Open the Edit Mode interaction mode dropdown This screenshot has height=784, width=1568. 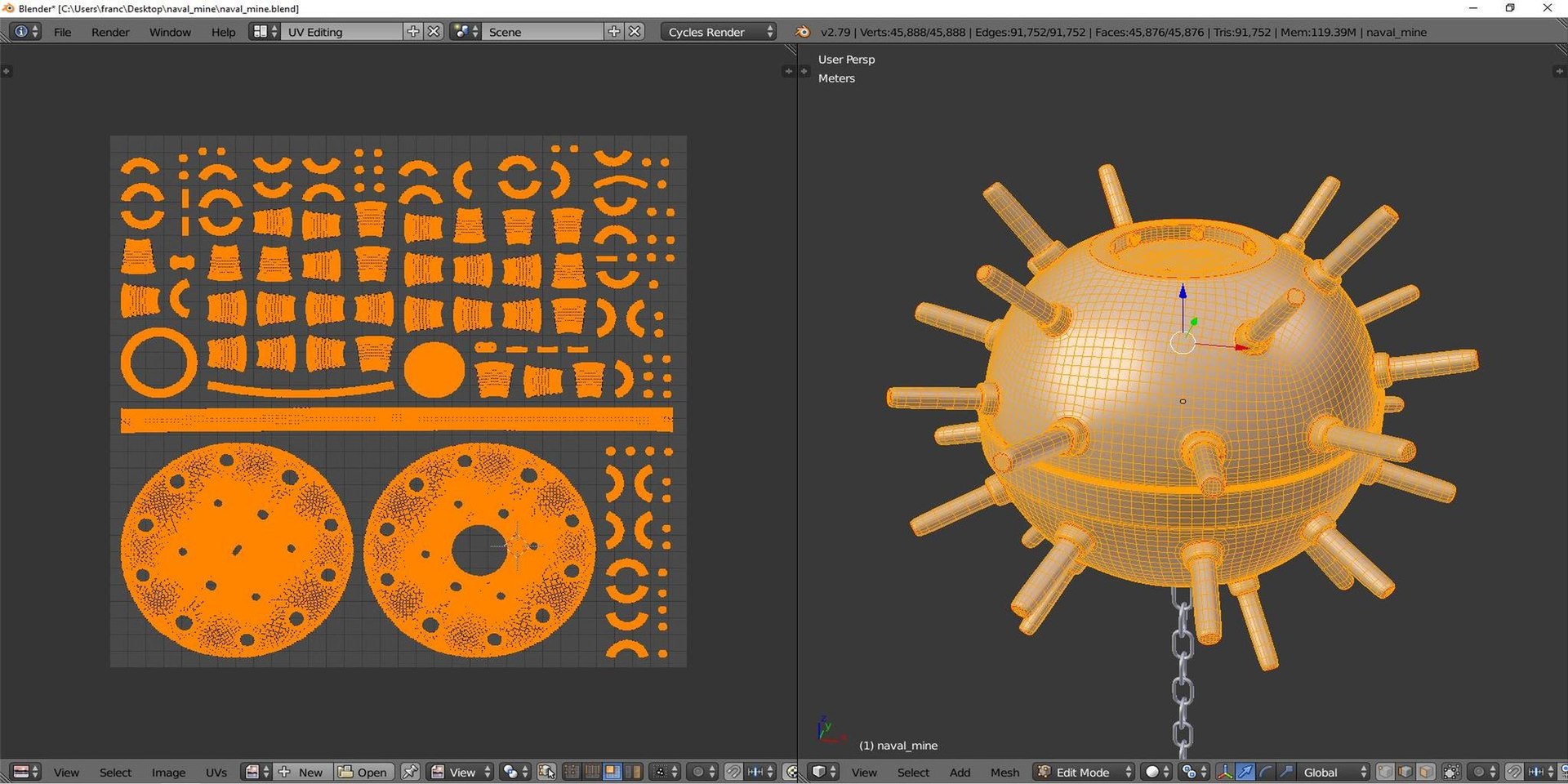tap(1084, 772)
